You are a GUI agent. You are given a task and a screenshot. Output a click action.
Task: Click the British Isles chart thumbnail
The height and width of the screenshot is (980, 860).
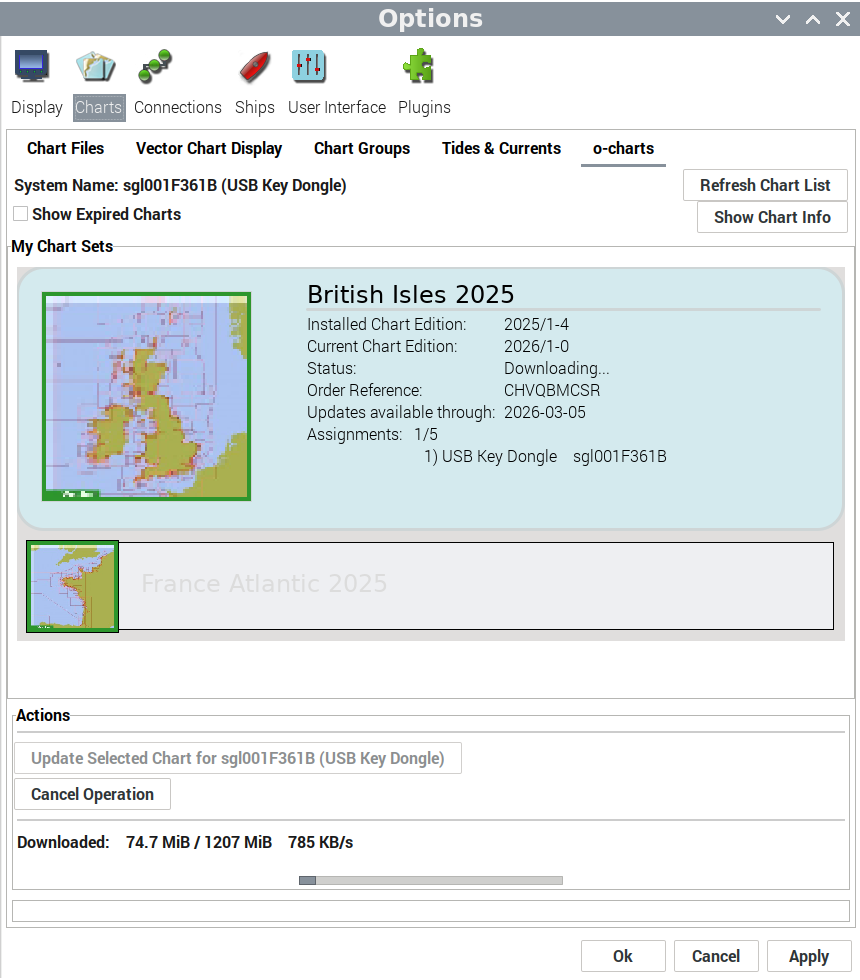146,396
